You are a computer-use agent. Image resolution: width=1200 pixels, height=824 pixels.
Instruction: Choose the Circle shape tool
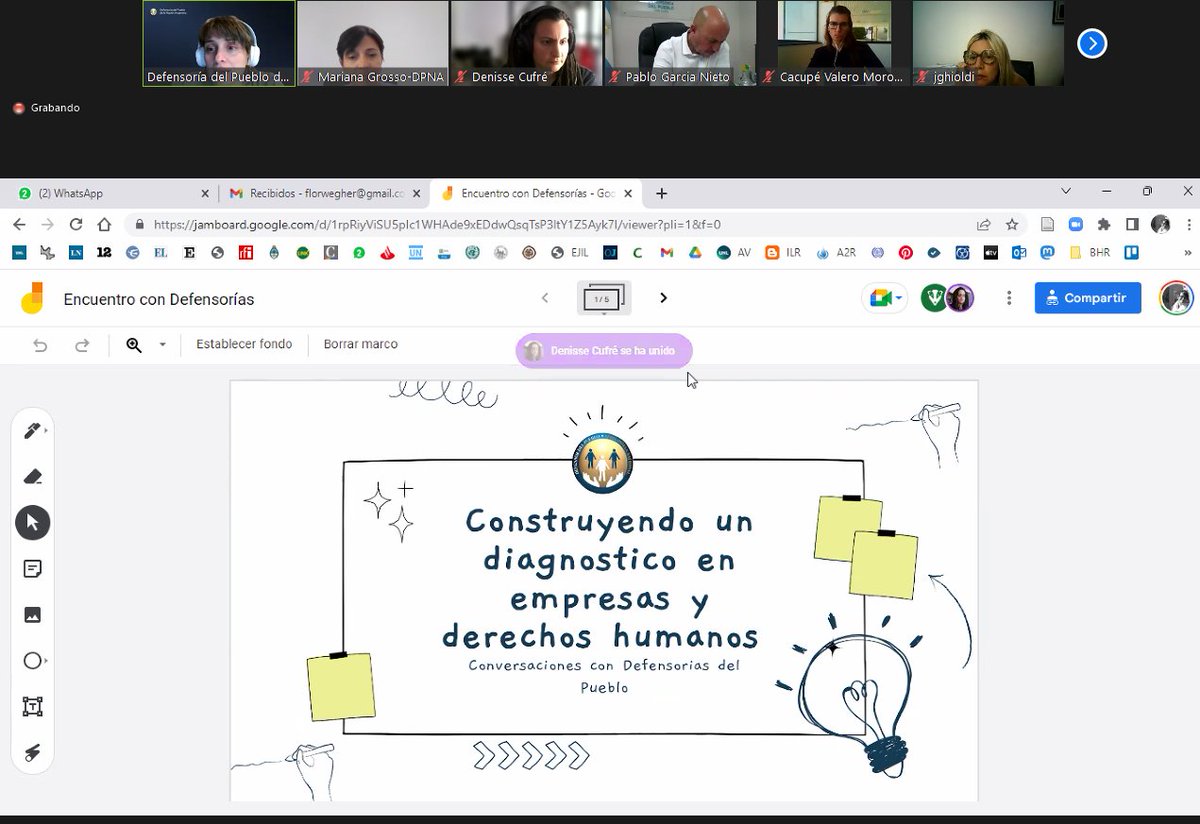click(33, 661)
